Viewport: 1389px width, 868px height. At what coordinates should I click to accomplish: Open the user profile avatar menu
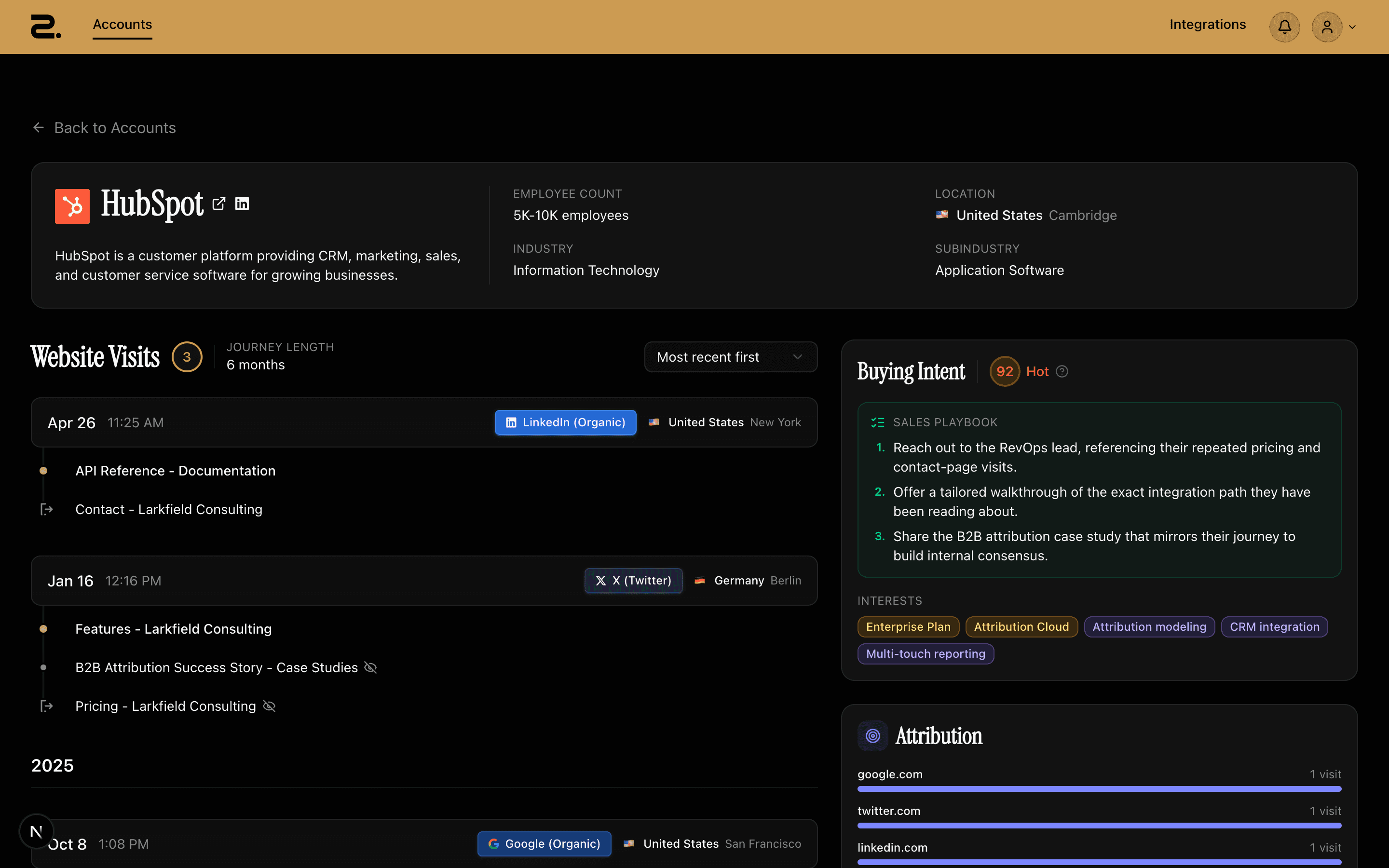1327,27
